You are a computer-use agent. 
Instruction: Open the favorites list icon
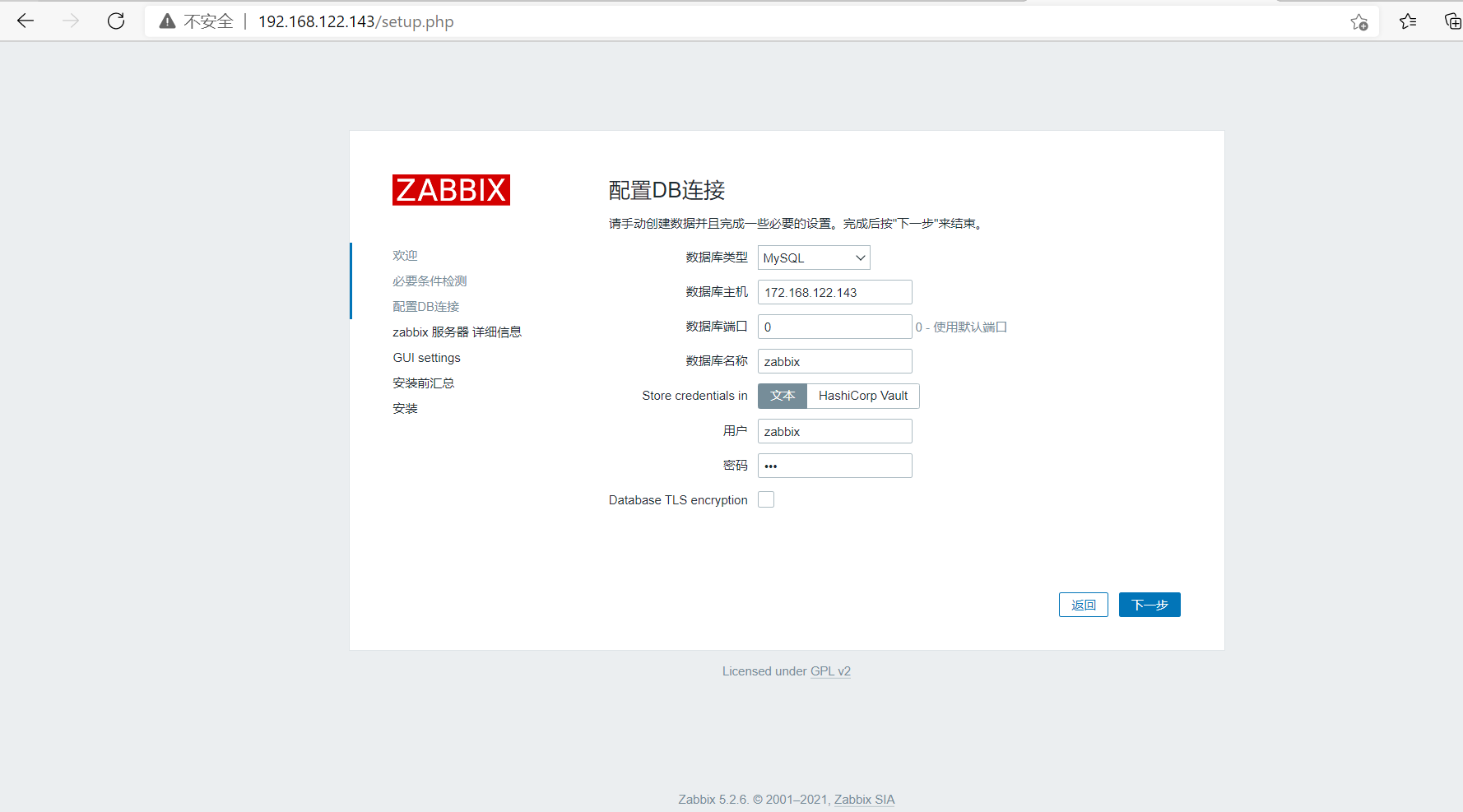[x=1408, y=22]
